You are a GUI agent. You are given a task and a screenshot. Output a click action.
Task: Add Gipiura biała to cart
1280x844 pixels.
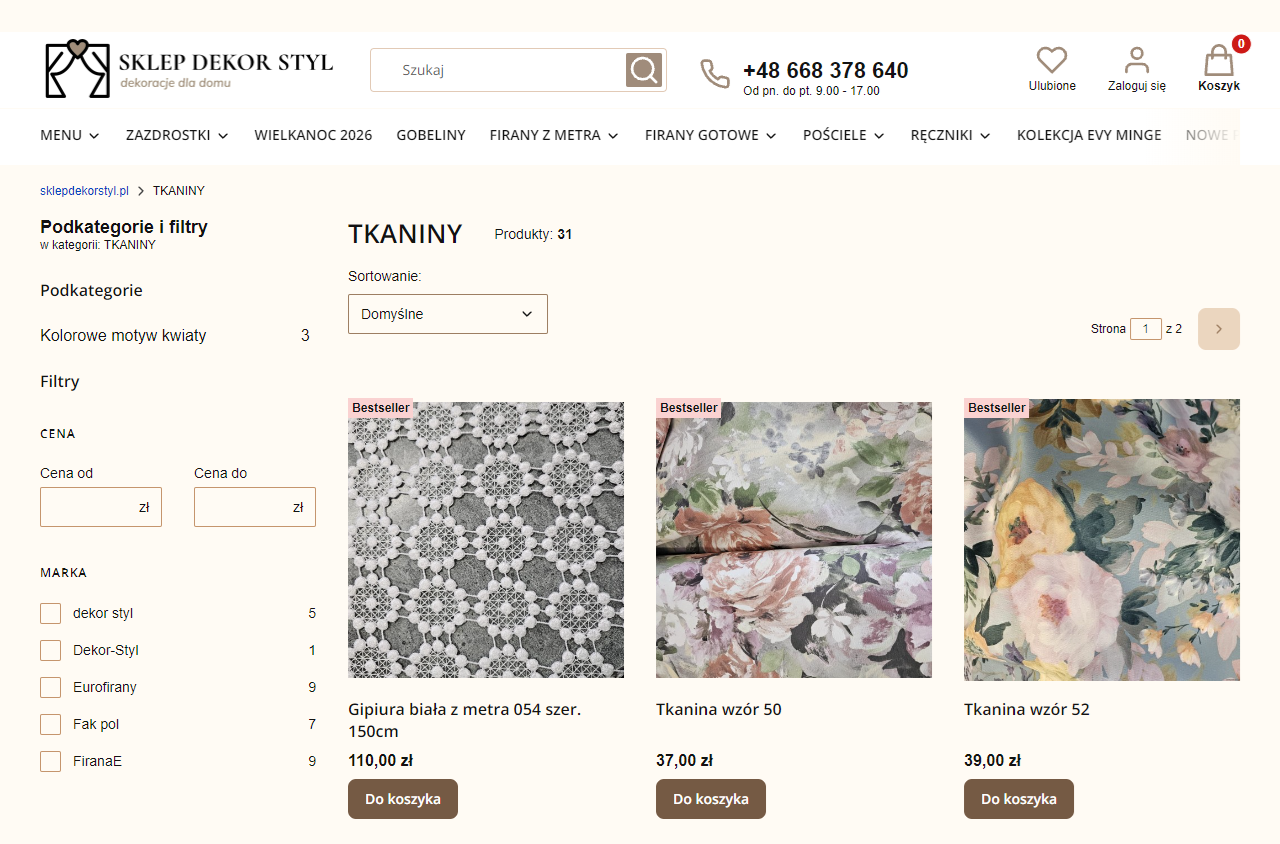point(403,799)
